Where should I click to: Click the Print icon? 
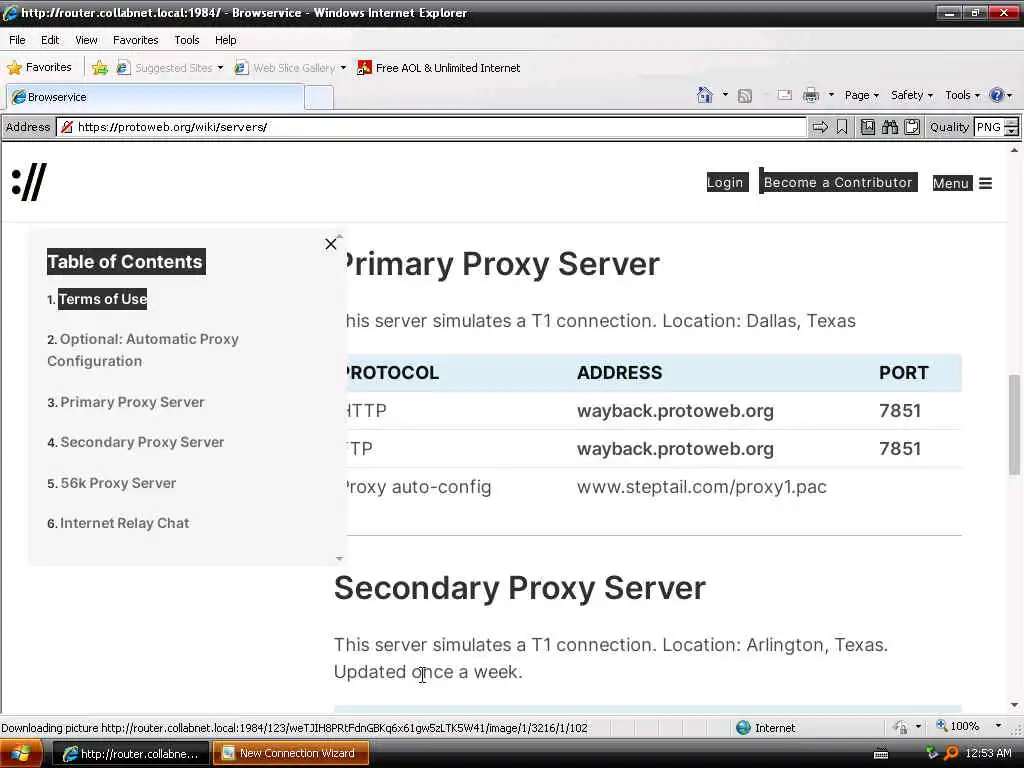[x=811, y=95]
